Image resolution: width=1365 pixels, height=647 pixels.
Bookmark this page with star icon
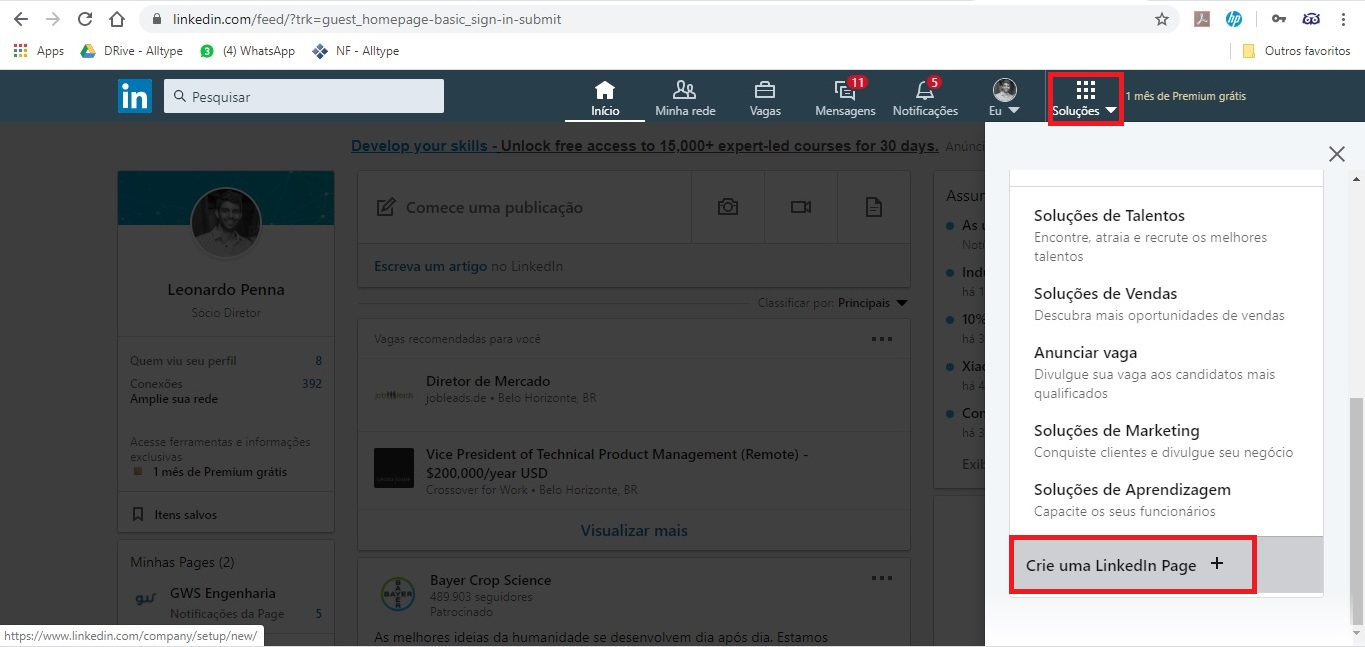point(1162,19)
